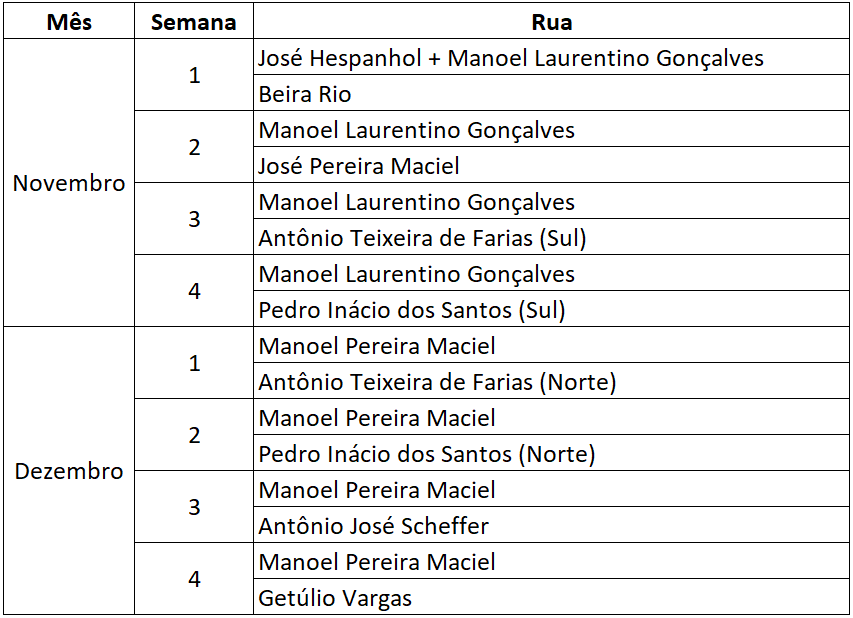Select Antônio Teixeira de Farias (Norte) cell
This screenshot has height=618, width=853.
[437, 382]
